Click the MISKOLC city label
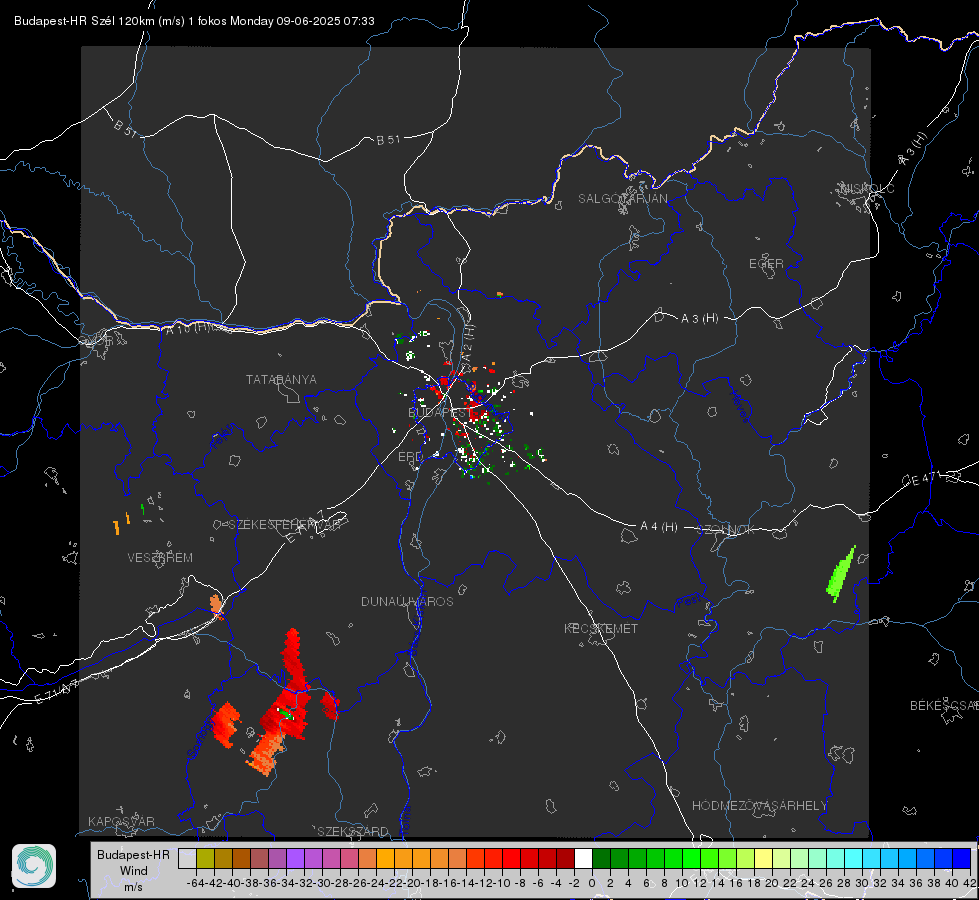The image size is (979, 900). coord(868,189)
